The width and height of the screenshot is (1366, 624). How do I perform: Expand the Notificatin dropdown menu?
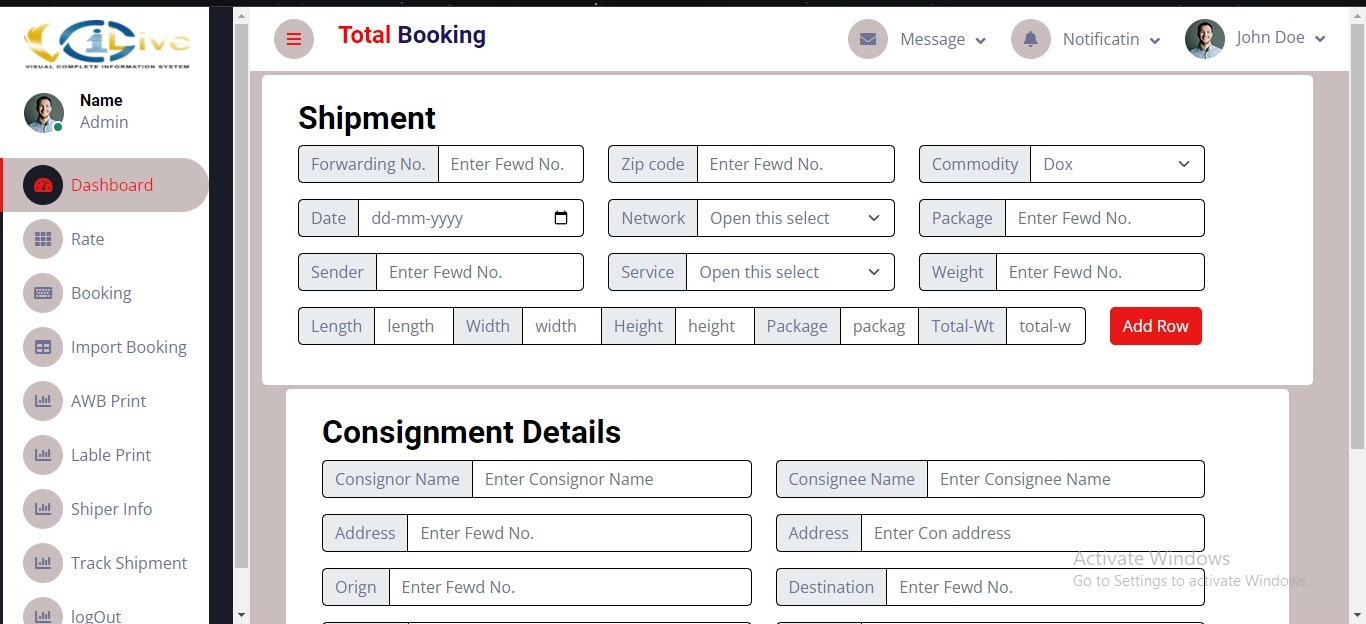[1155, 40]
